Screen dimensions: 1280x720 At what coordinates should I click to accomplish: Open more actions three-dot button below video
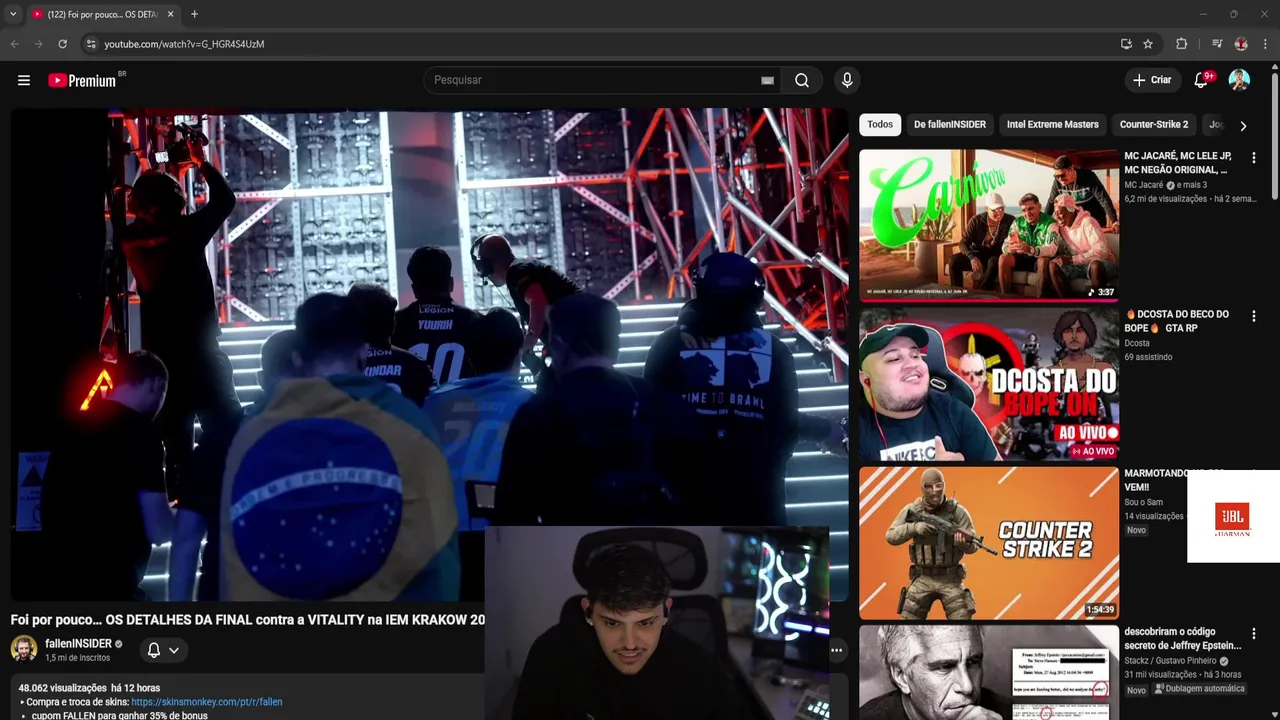coord(836,650)
